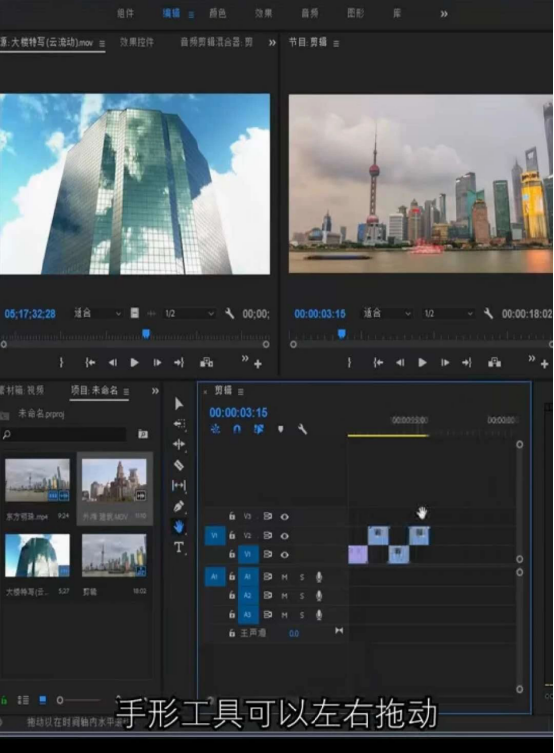Screen dimensions: 554x753
Task: Toggle lock on V3 track
Action: [232, 516]
